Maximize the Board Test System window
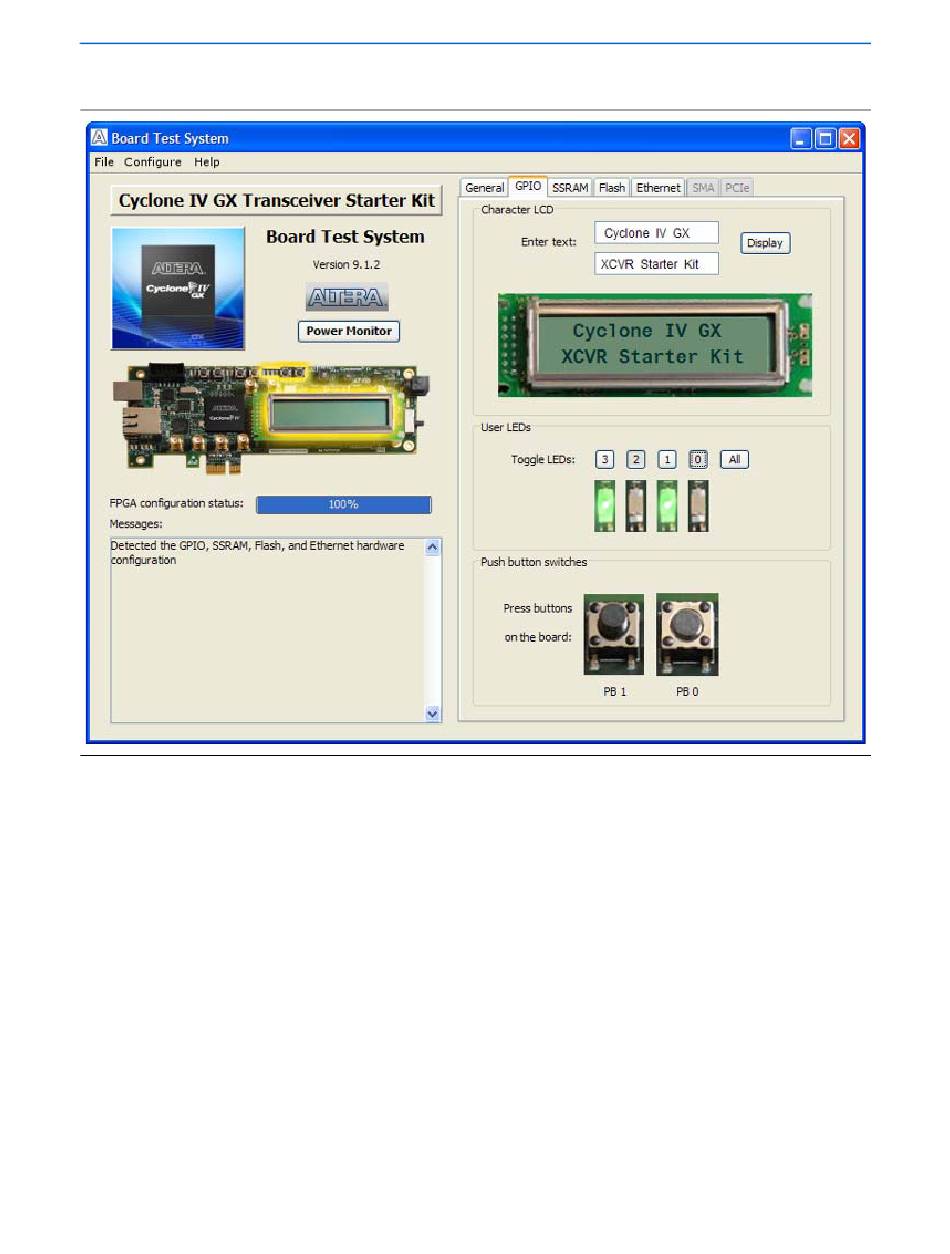 (825, 139)
